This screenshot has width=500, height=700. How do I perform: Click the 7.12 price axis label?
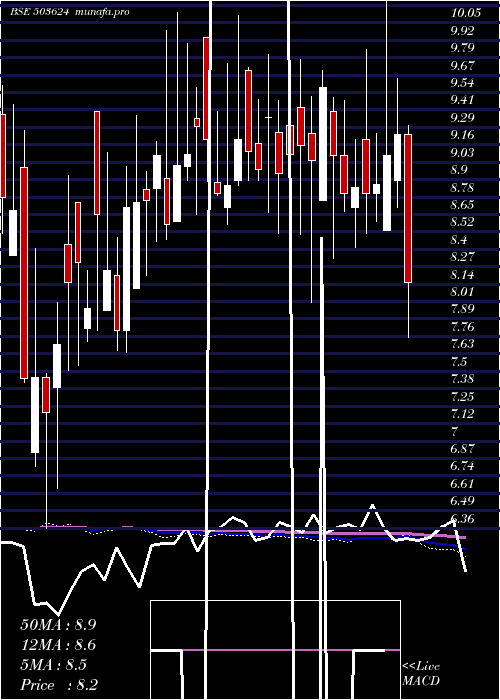point(462,414)
